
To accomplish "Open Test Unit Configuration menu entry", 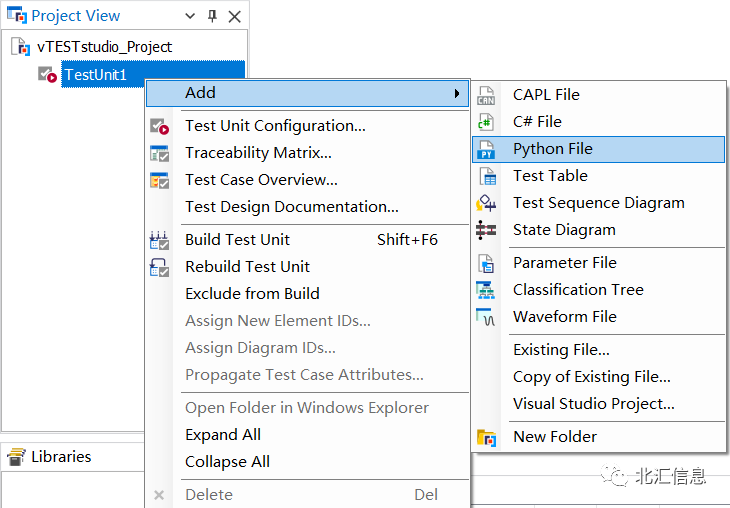I will 275,126.
